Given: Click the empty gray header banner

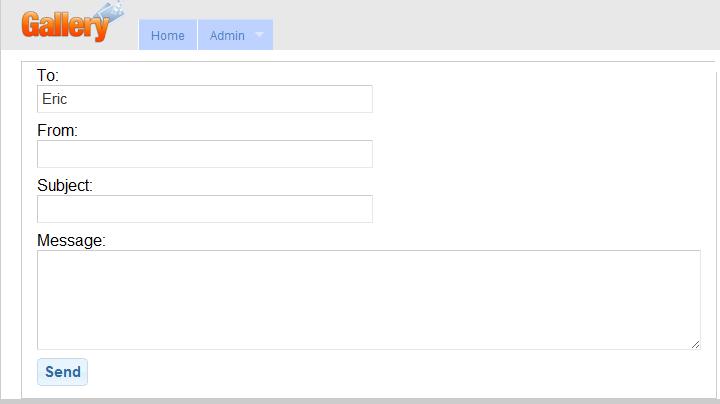Looking at the screenshot, I should pyautogui.click(x=496, y=25).
